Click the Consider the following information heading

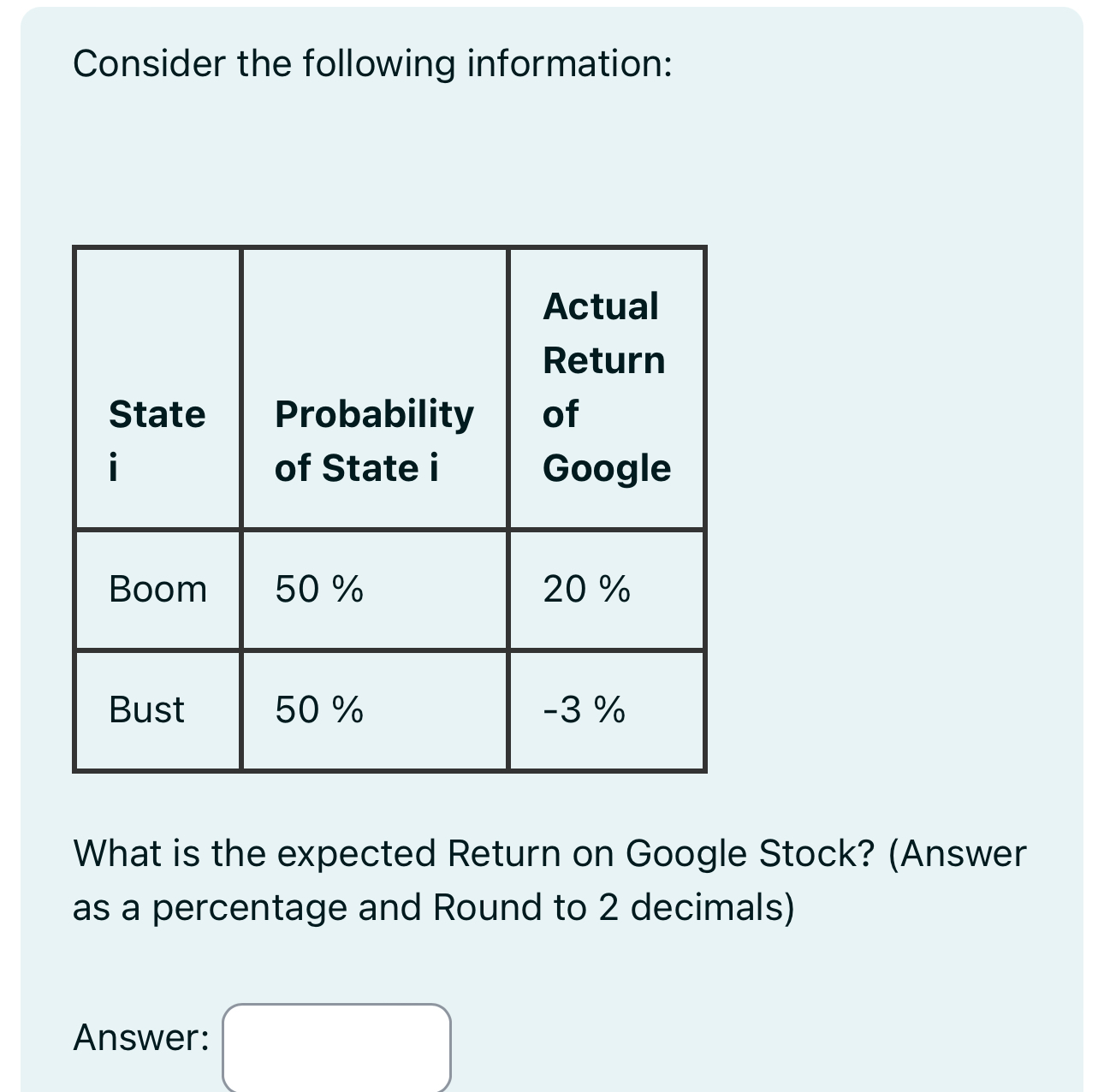pos(374,62)
